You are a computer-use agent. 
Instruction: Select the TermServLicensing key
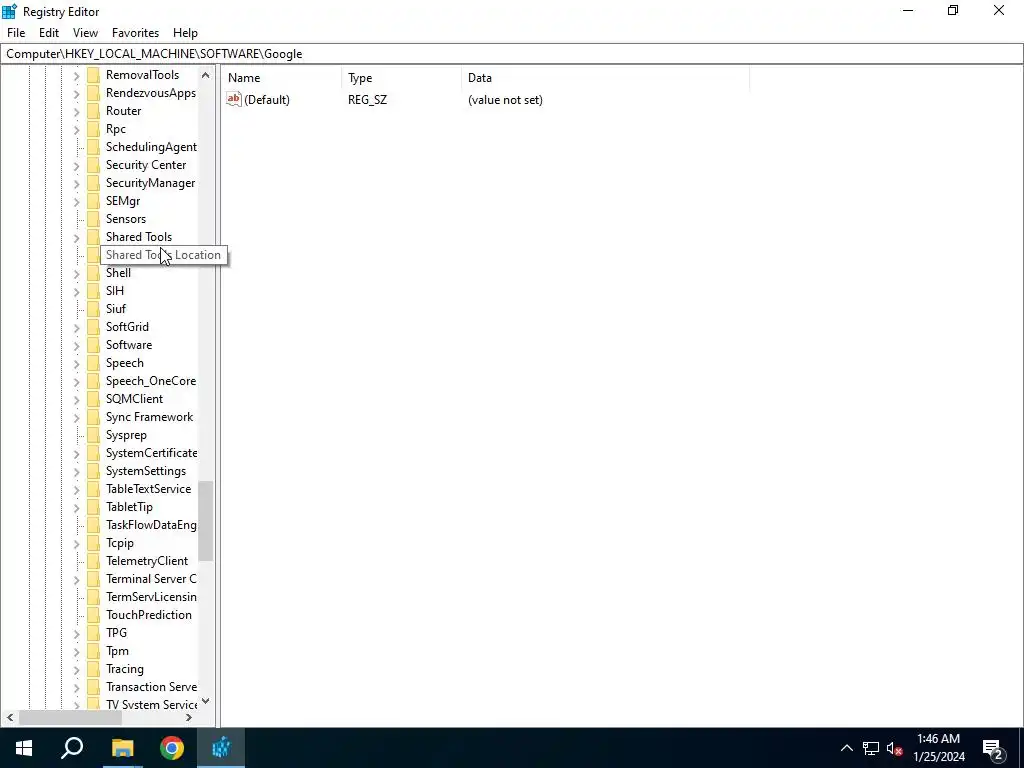pos(151,597)
